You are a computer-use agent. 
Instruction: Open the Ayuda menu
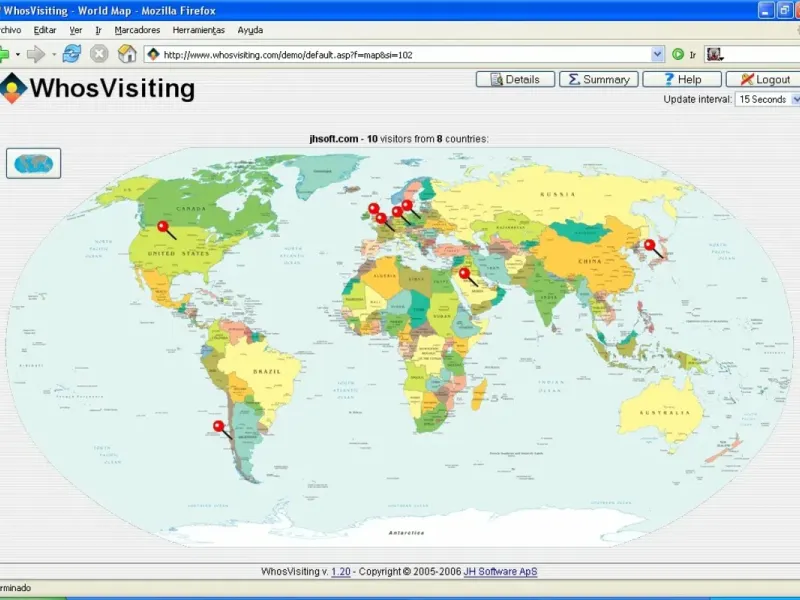pyautogui.click(x=250, y=30)
